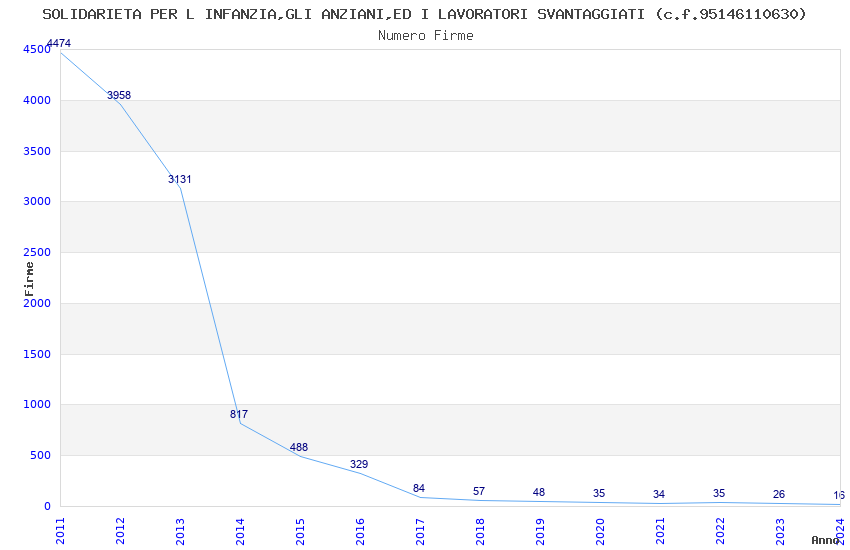Click data label 26
This screenshot has width=850, height=550.
778,495
